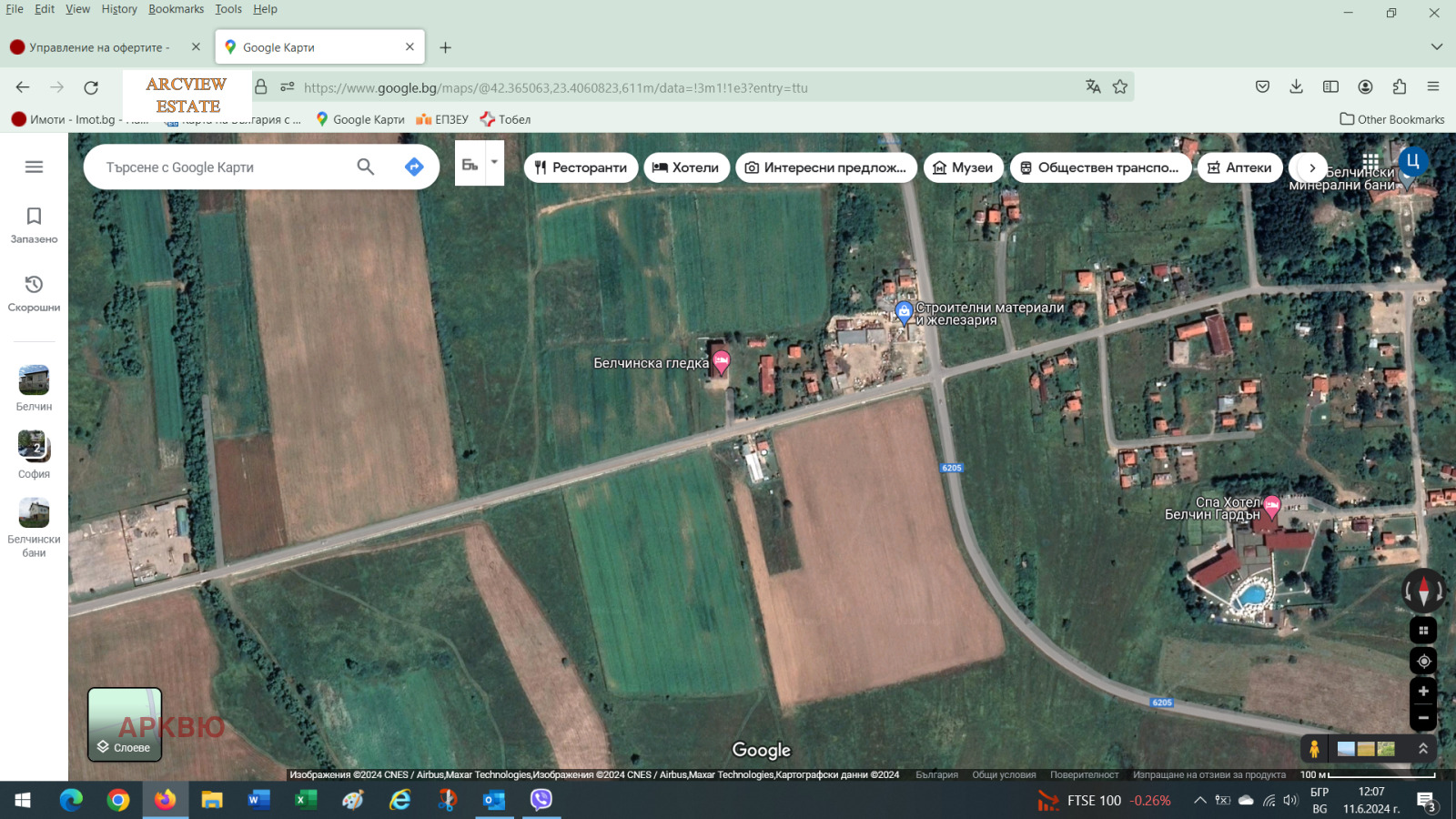
Task: Click the Google Maps directions icon
Action: 414,167
